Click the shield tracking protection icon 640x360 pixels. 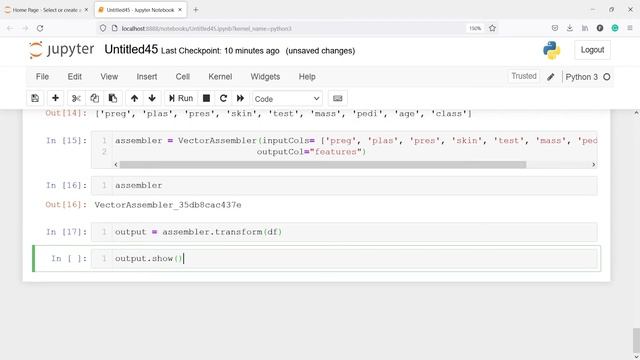click(x=103, y=28)
